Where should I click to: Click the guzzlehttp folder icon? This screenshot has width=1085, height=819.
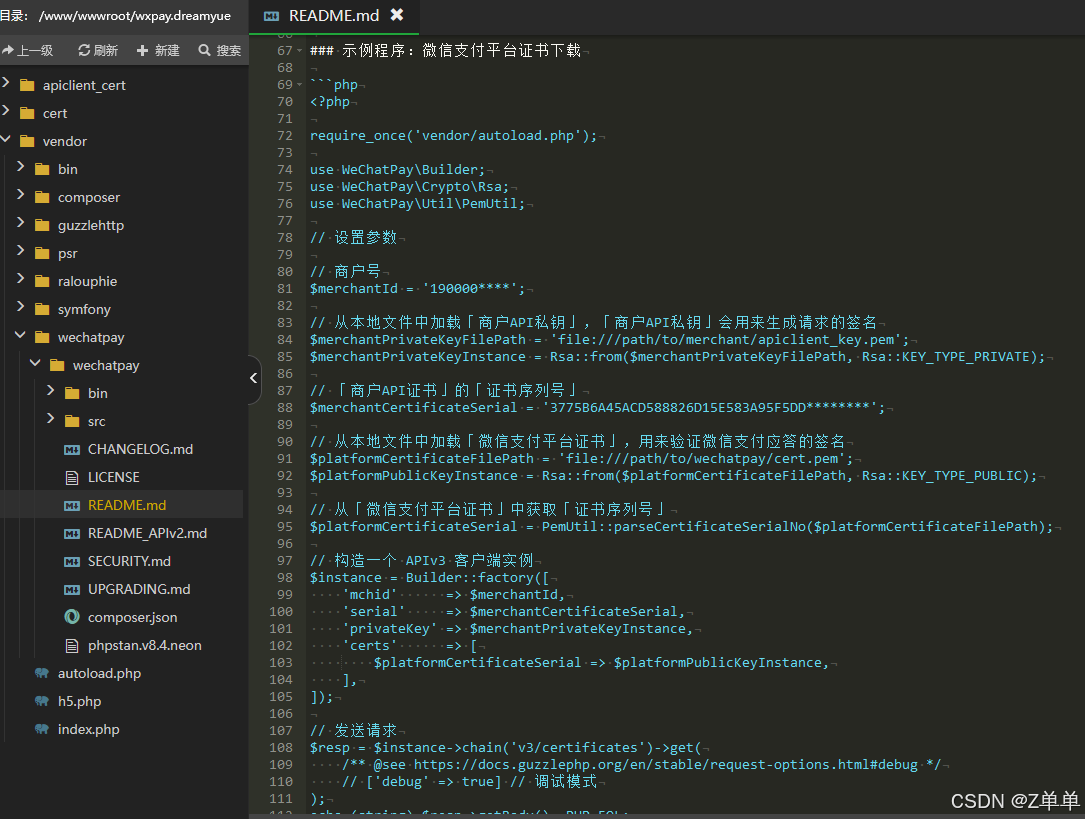[42, 226]
